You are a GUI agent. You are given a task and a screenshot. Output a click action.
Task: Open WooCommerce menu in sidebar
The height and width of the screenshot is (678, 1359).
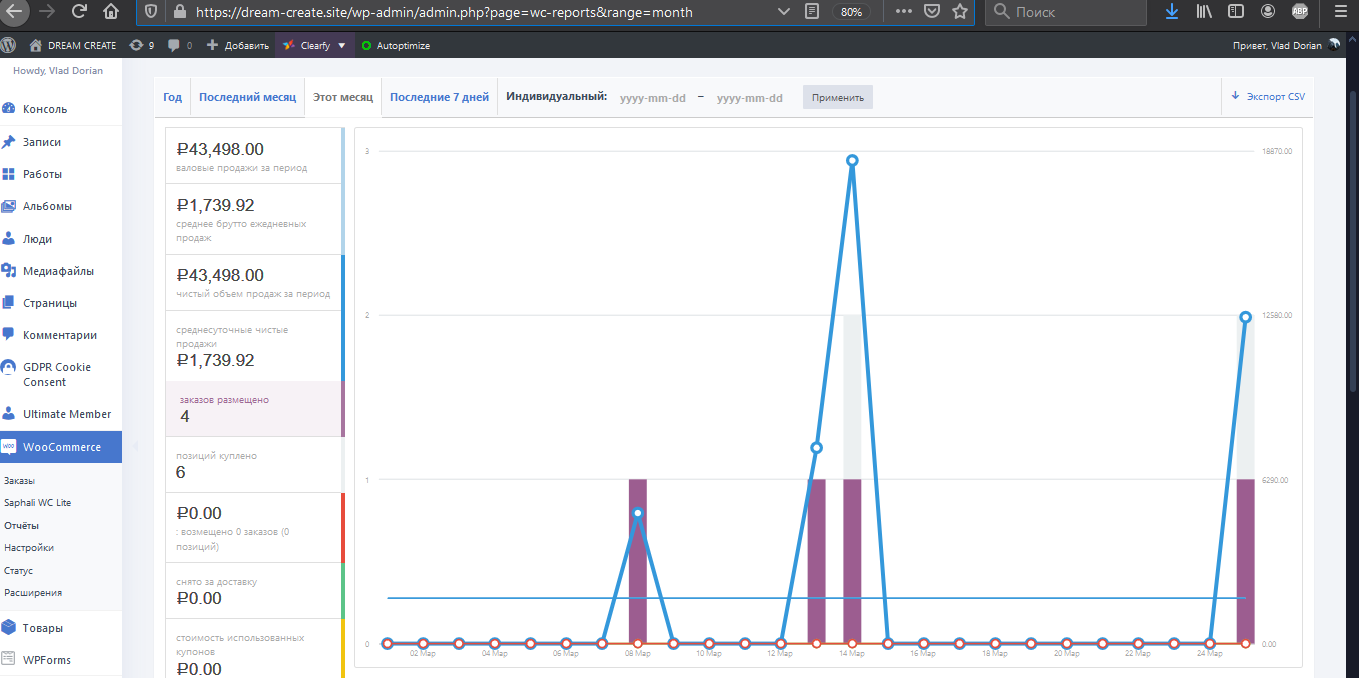[x=61, y=447]
